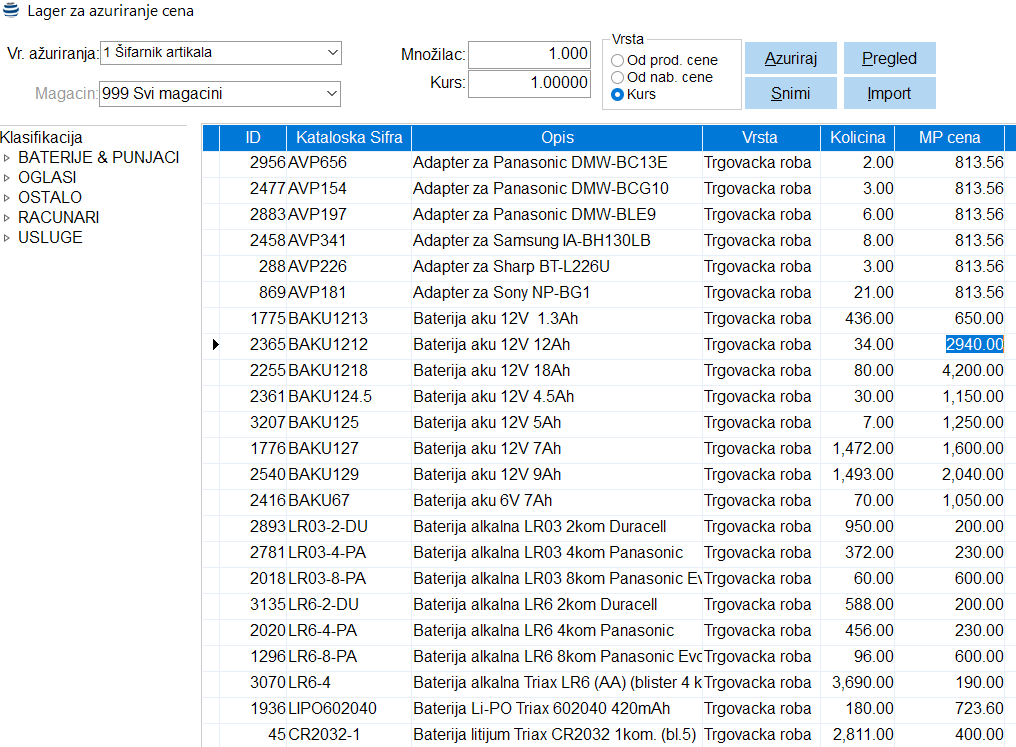
Task: Click the app icon in title bar
Action: coord(11,11)
